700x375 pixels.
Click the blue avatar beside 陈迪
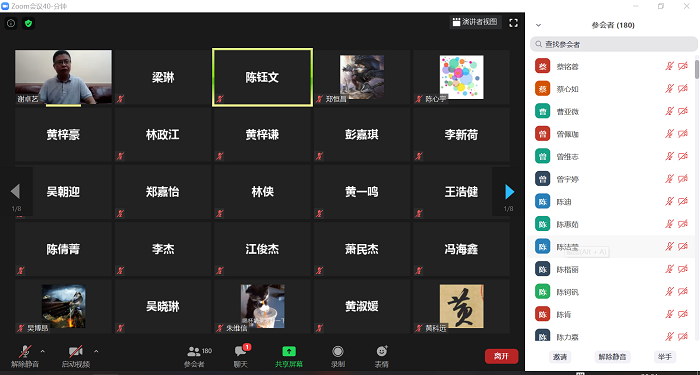click(x=542, y=201)
